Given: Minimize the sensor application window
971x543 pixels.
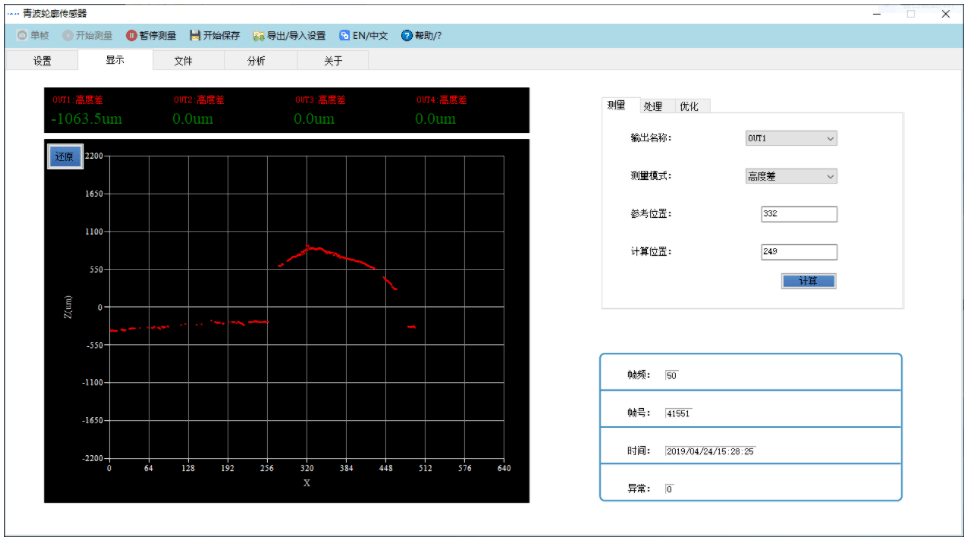Looking at the screenshot, I should pos(876,14).
